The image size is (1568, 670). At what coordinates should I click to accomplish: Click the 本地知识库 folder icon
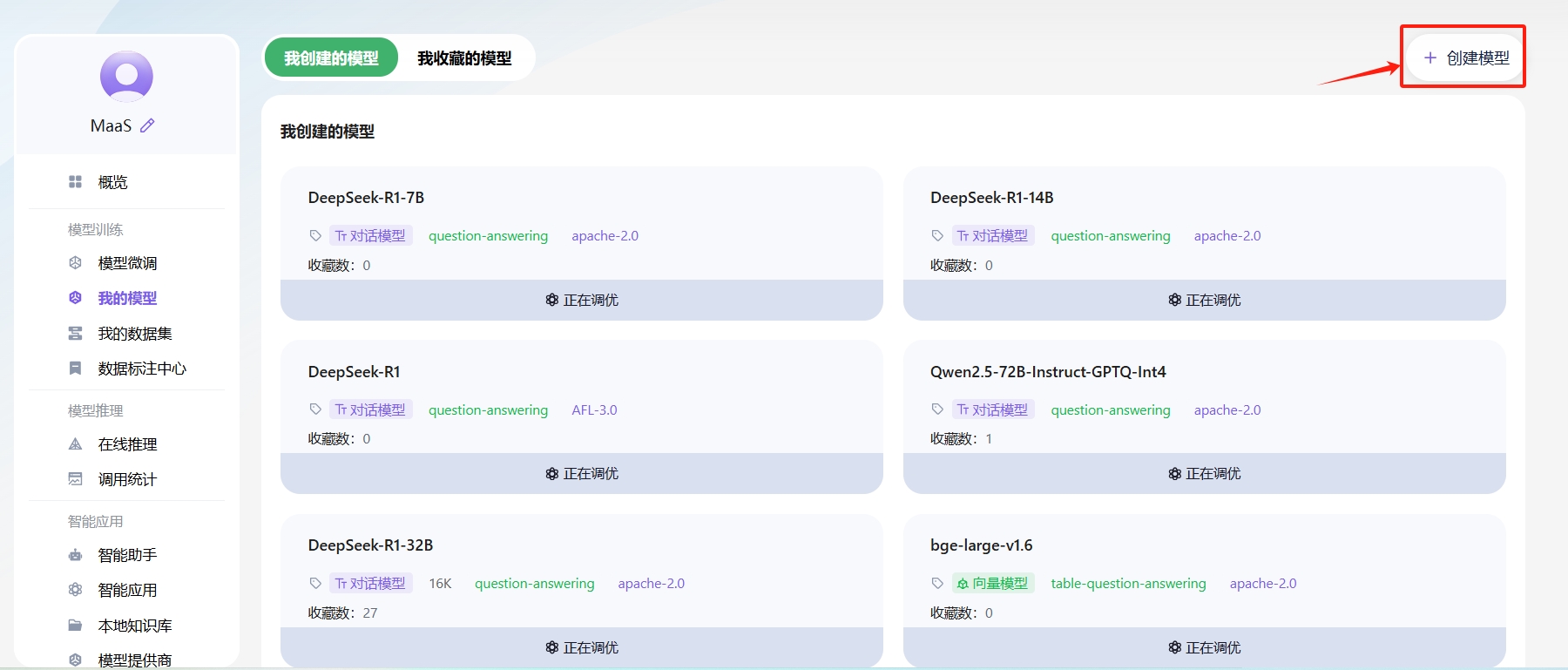pos(75,625)
